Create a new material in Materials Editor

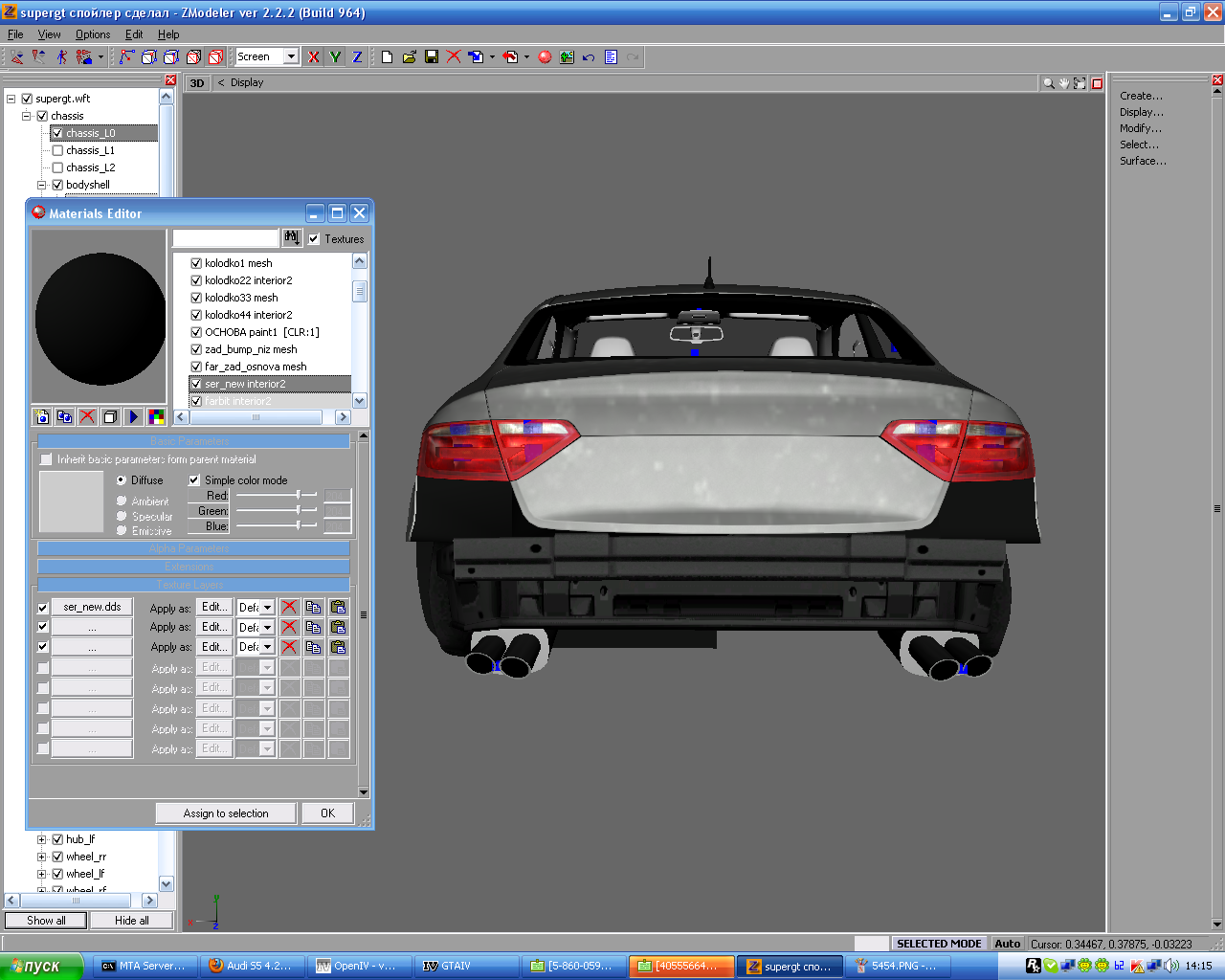pos(42,416)
